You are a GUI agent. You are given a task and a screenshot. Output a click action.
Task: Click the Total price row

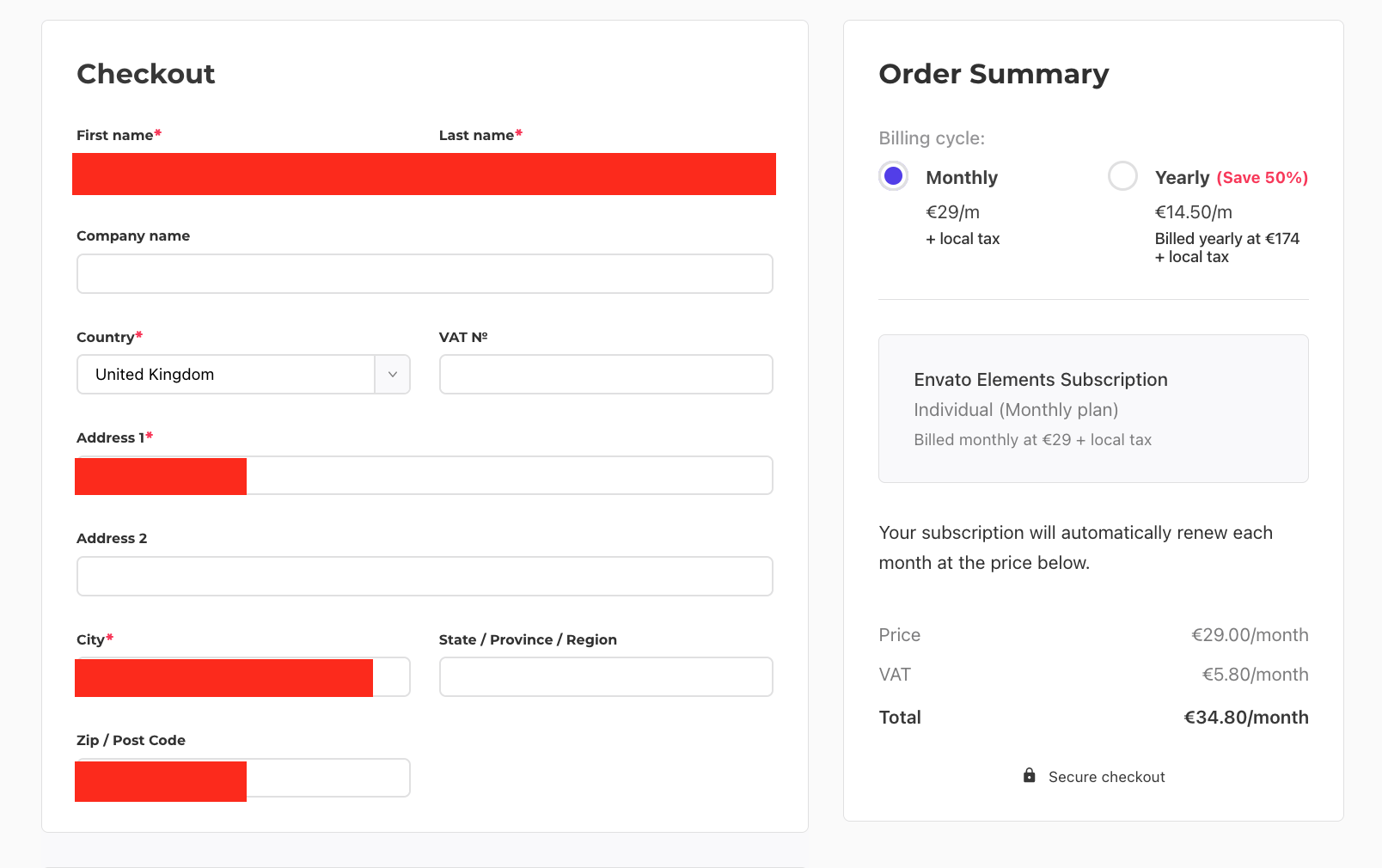[1093, 718]
